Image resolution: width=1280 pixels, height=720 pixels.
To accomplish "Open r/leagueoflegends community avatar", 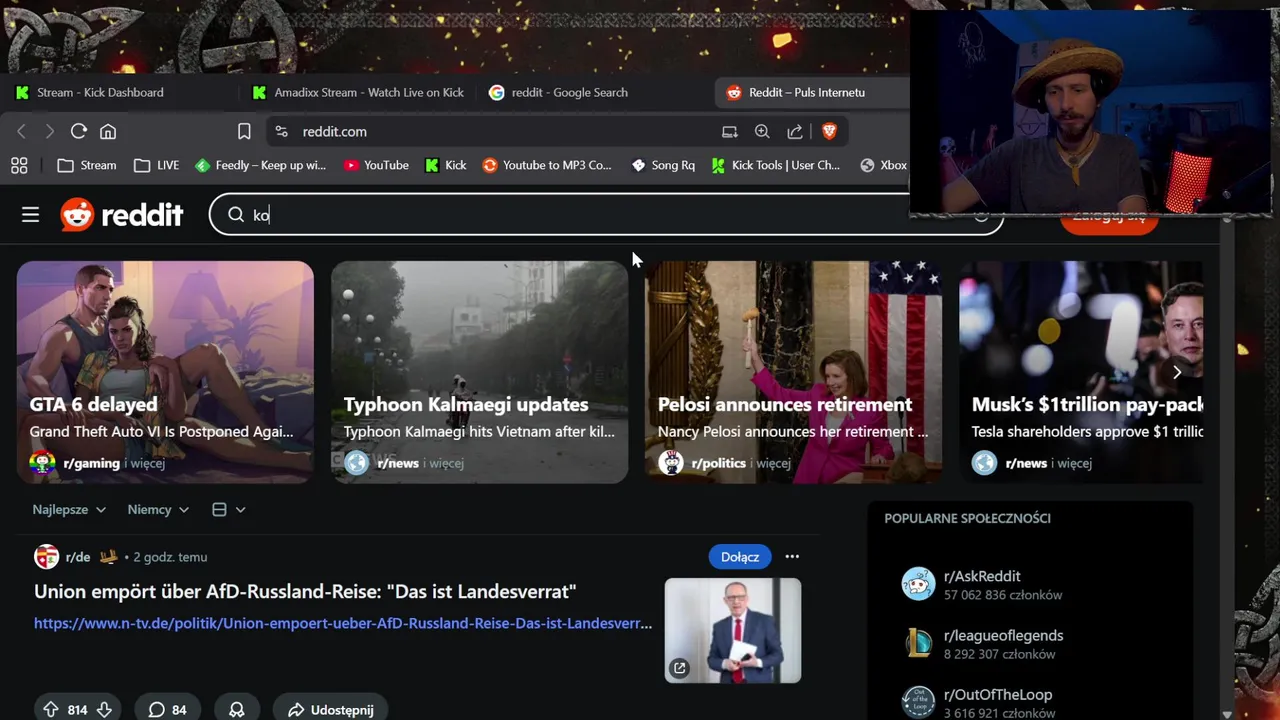I will click(x=918, y=644).
